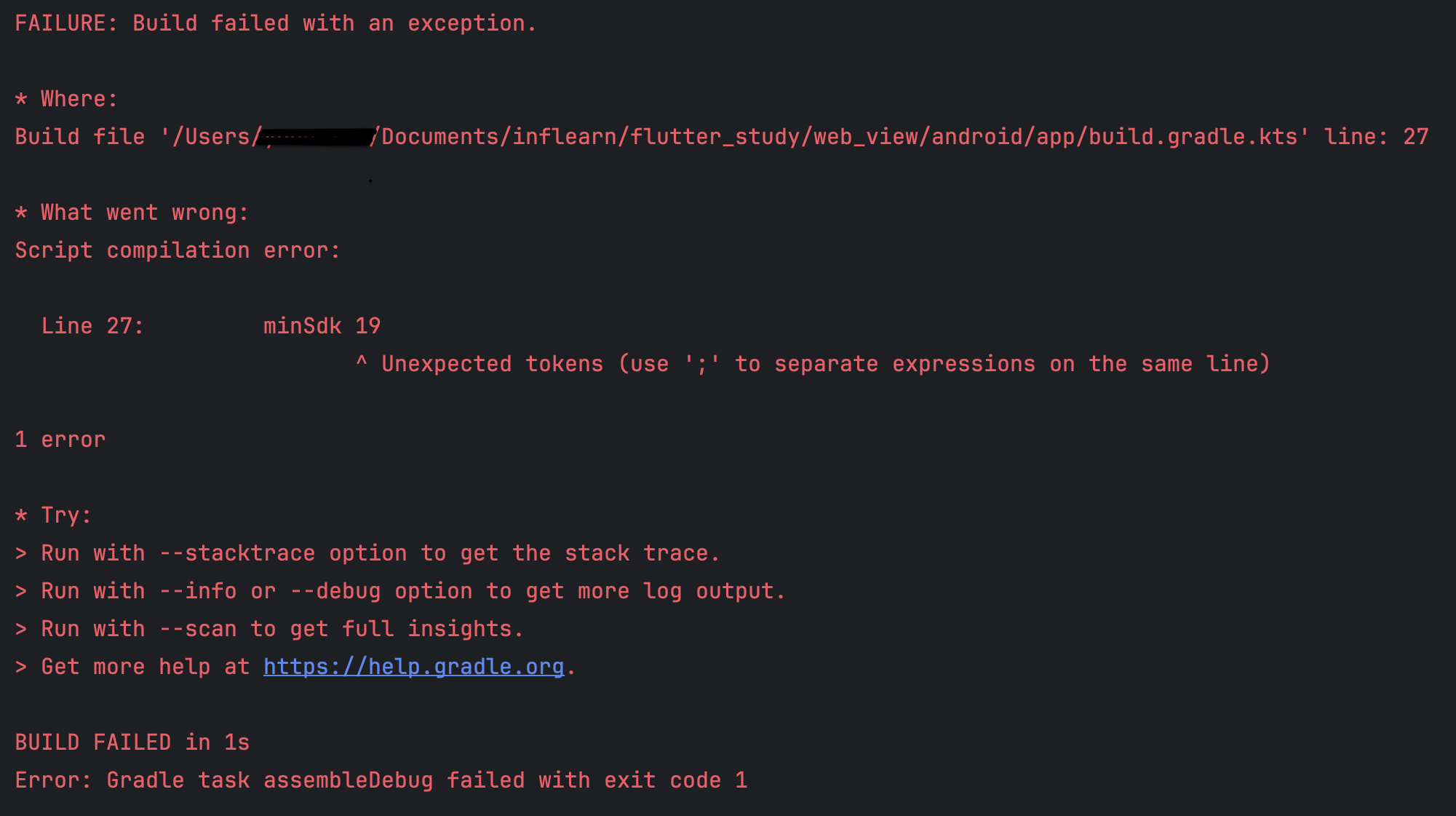This screenshot has height=816, width=1456.
Task: Click the FAILURE: Build failed header line
Action: pyautogui.click(x=276, y=23)
